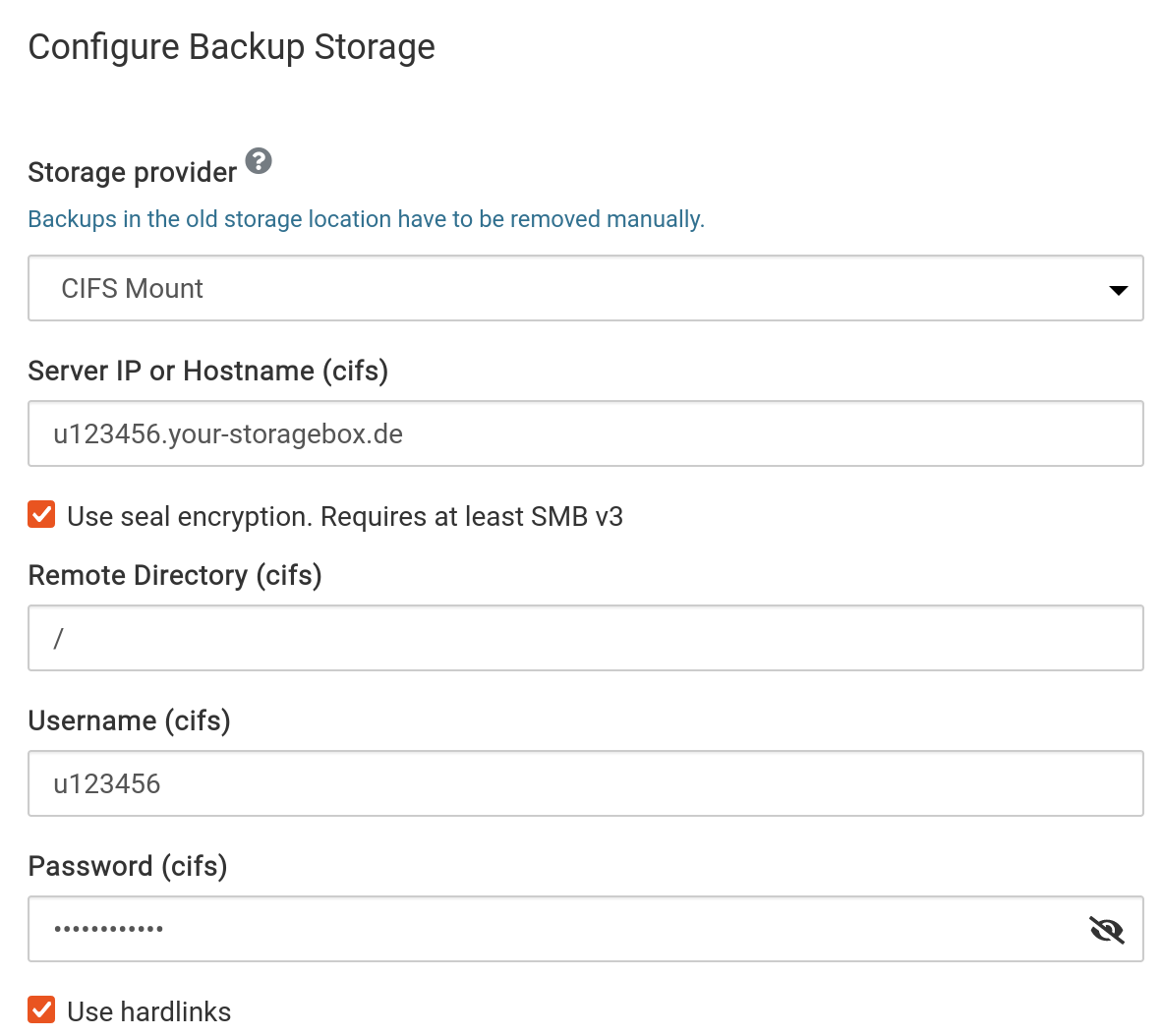This screenshot has width=1162, height=1036.
Task: Click the old storage location notice text
Action: coord(366,219)
